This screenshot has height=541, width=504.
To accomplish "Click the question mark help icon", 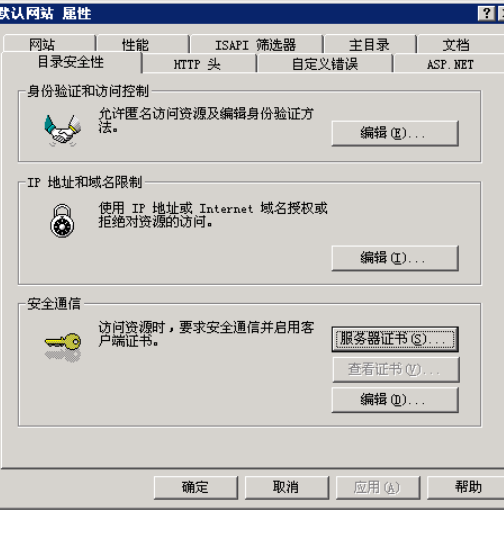I will (x=486, y=14).
